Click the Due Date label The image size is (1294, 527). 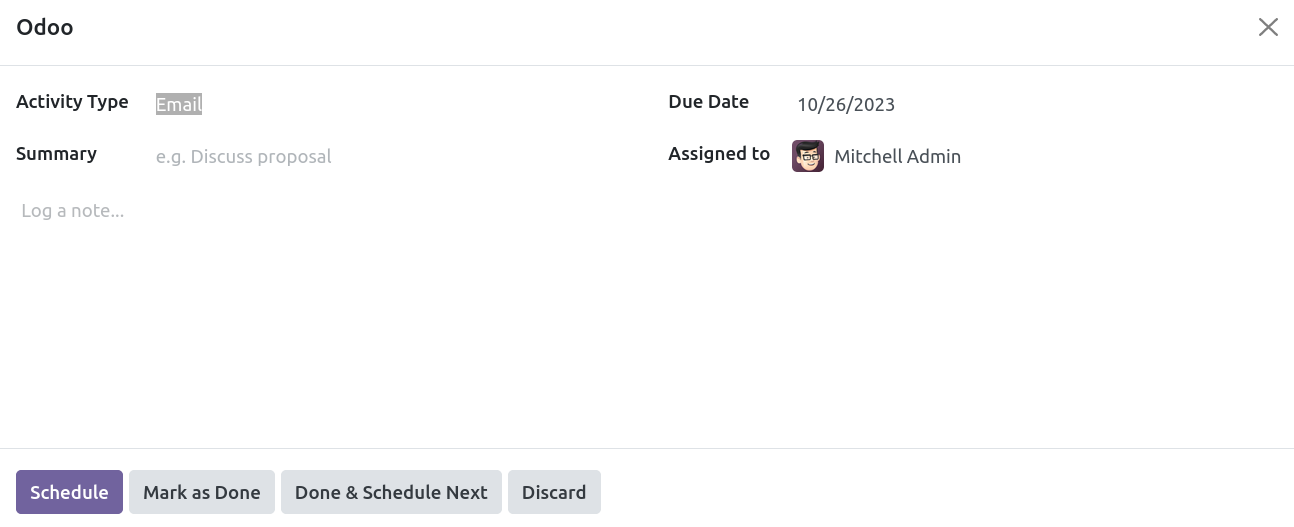(x=708, y=102)
